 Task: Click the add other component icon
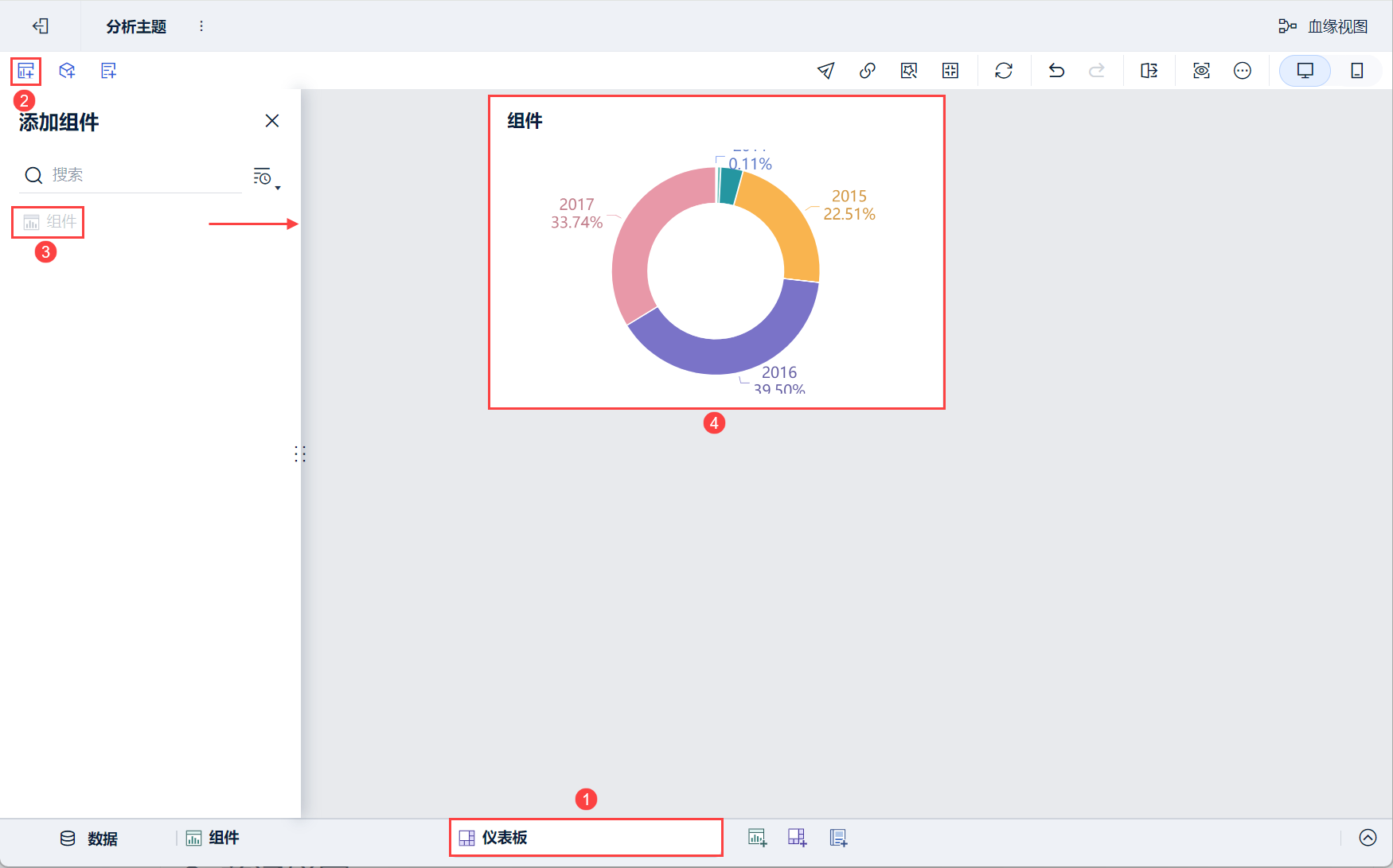[x=109, y=71]
